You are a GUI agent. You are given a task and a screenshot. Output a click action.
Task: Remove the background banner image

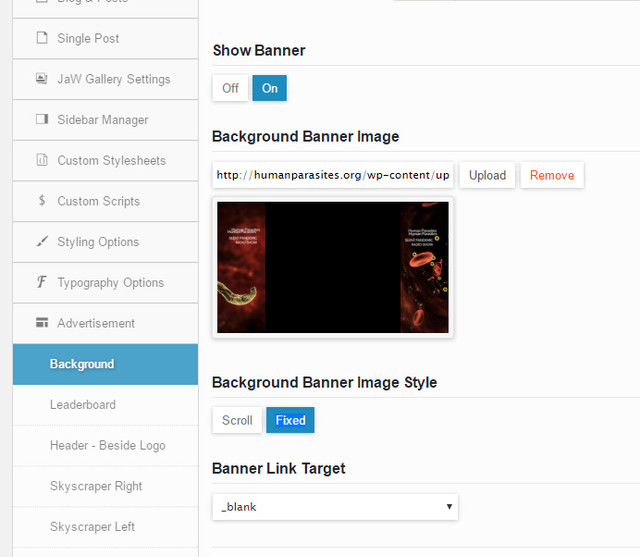coord(552,175)
